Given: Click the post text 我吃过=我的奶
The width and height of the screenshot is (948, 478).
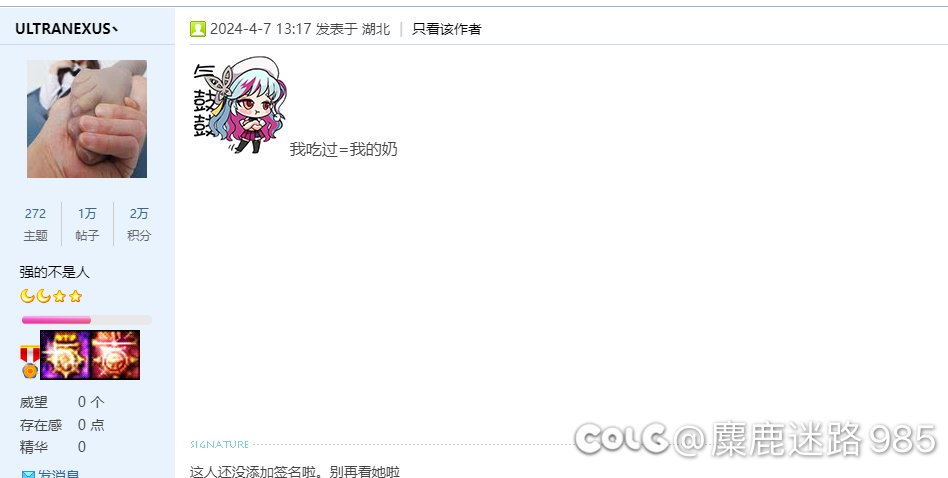Looking at the screenshot, I should (343, 149).
